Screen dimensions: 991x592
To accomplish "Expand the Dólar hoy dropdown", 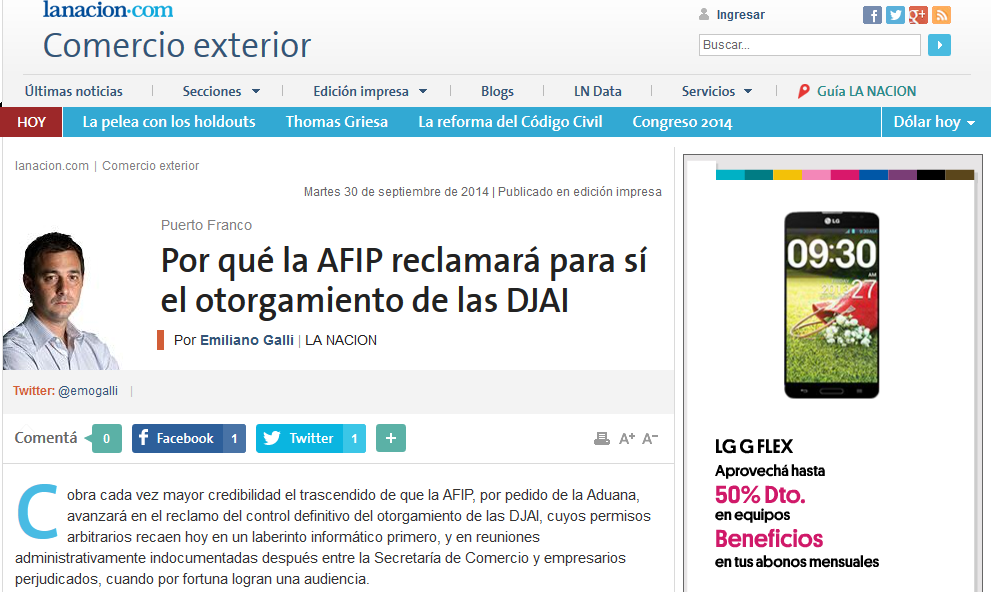I will click(934, 122).
